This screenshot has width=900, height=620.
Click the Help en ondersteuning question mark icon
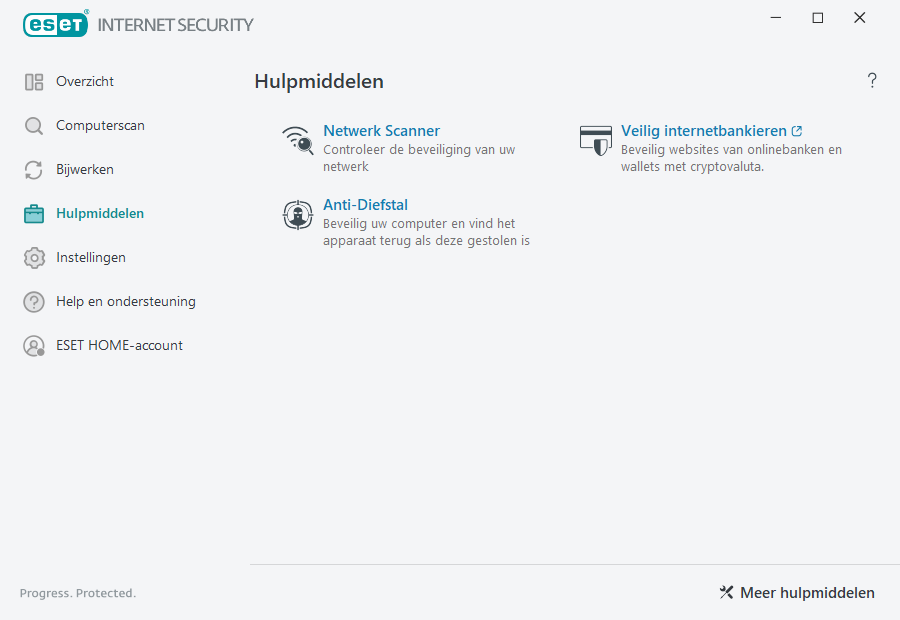33,301
